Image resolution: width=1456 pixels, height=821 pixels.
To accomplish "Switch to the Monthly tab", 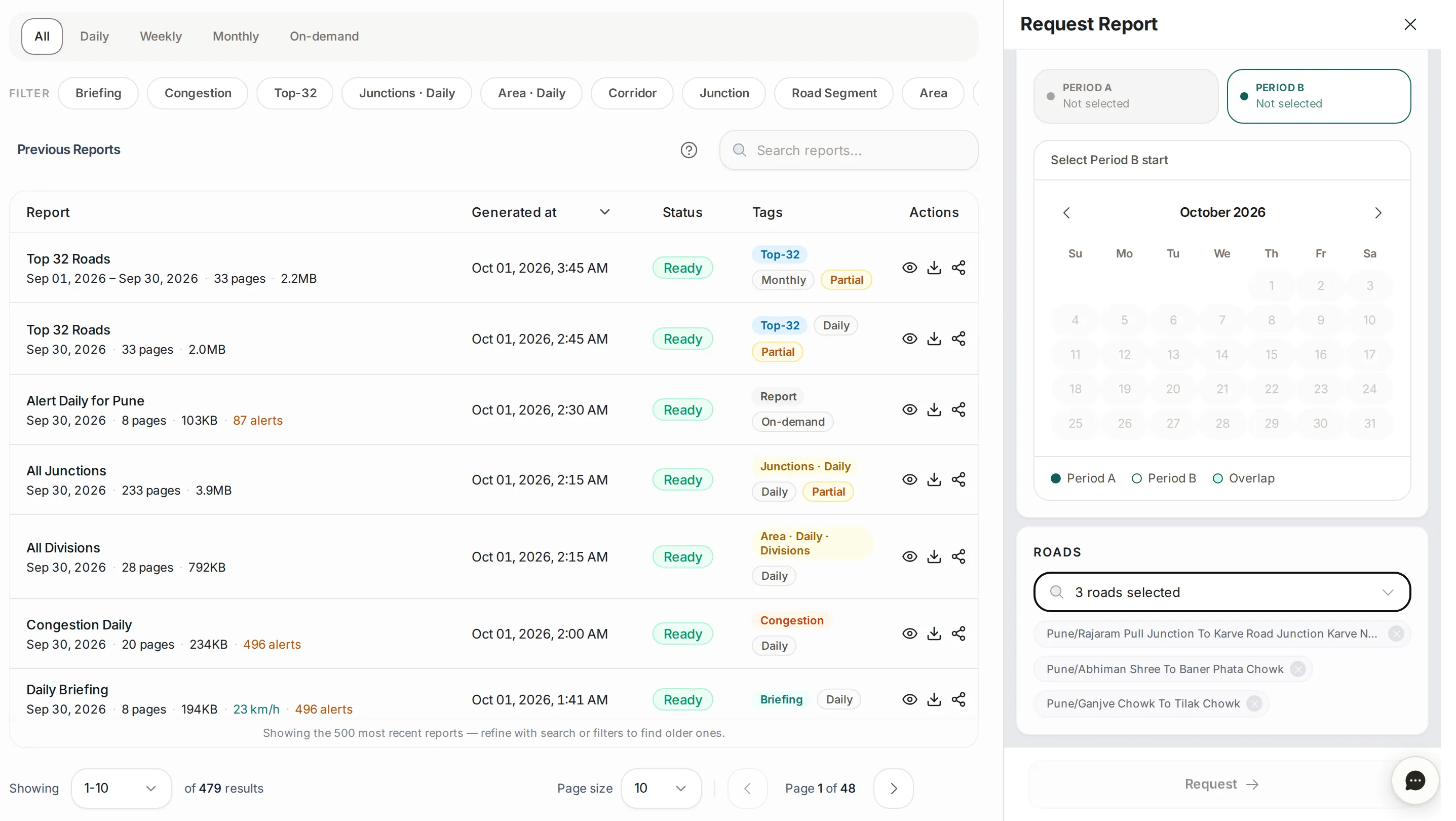I will (236, 36).
